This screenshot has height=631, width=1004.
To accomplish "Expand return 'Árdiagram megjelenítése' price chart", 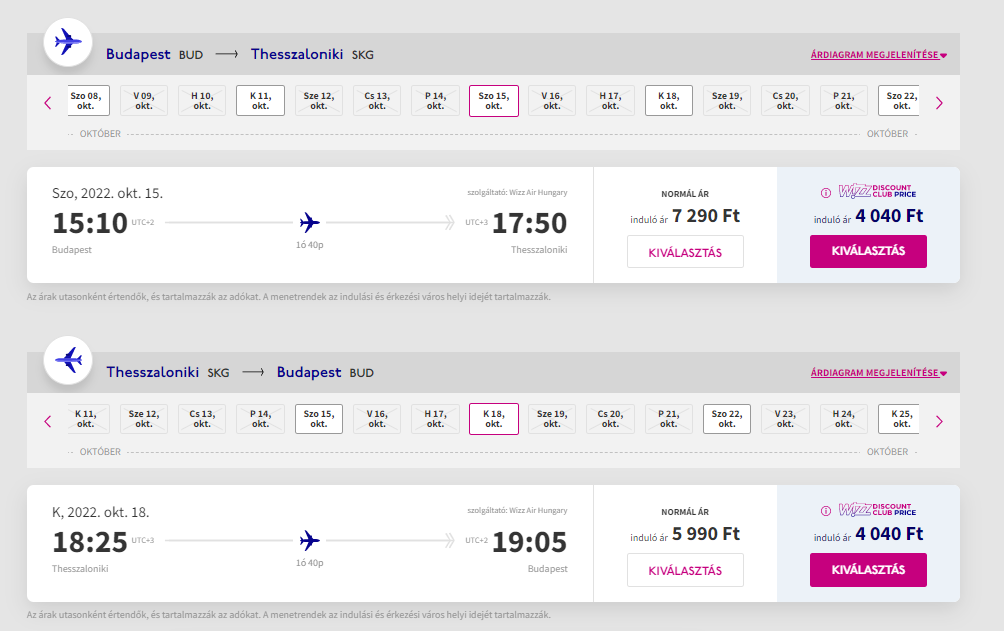I will pyautogui.click(x=878, y=373).
